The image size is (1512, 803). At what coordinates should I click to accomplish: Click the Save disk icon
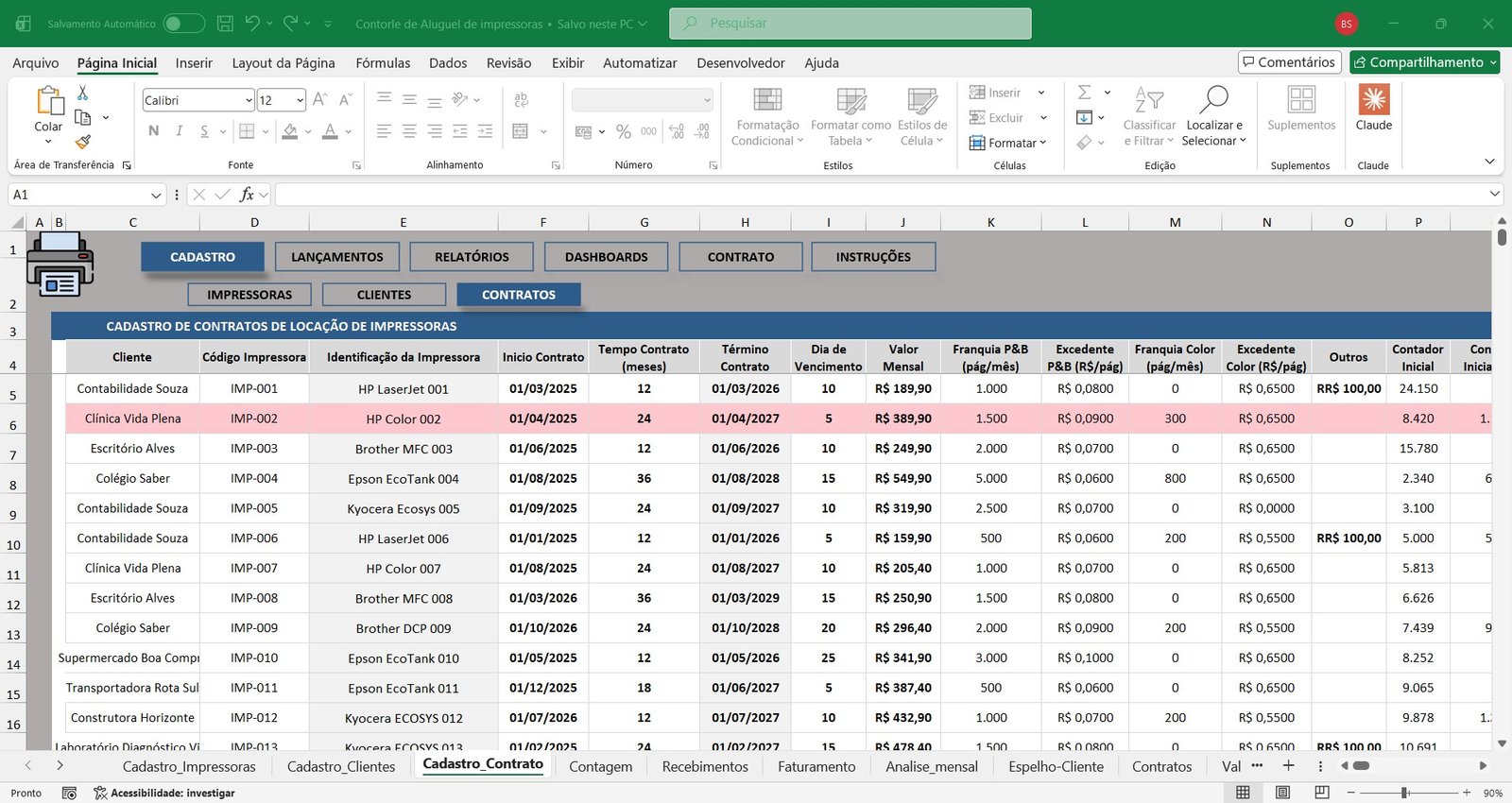coord(225,24)
